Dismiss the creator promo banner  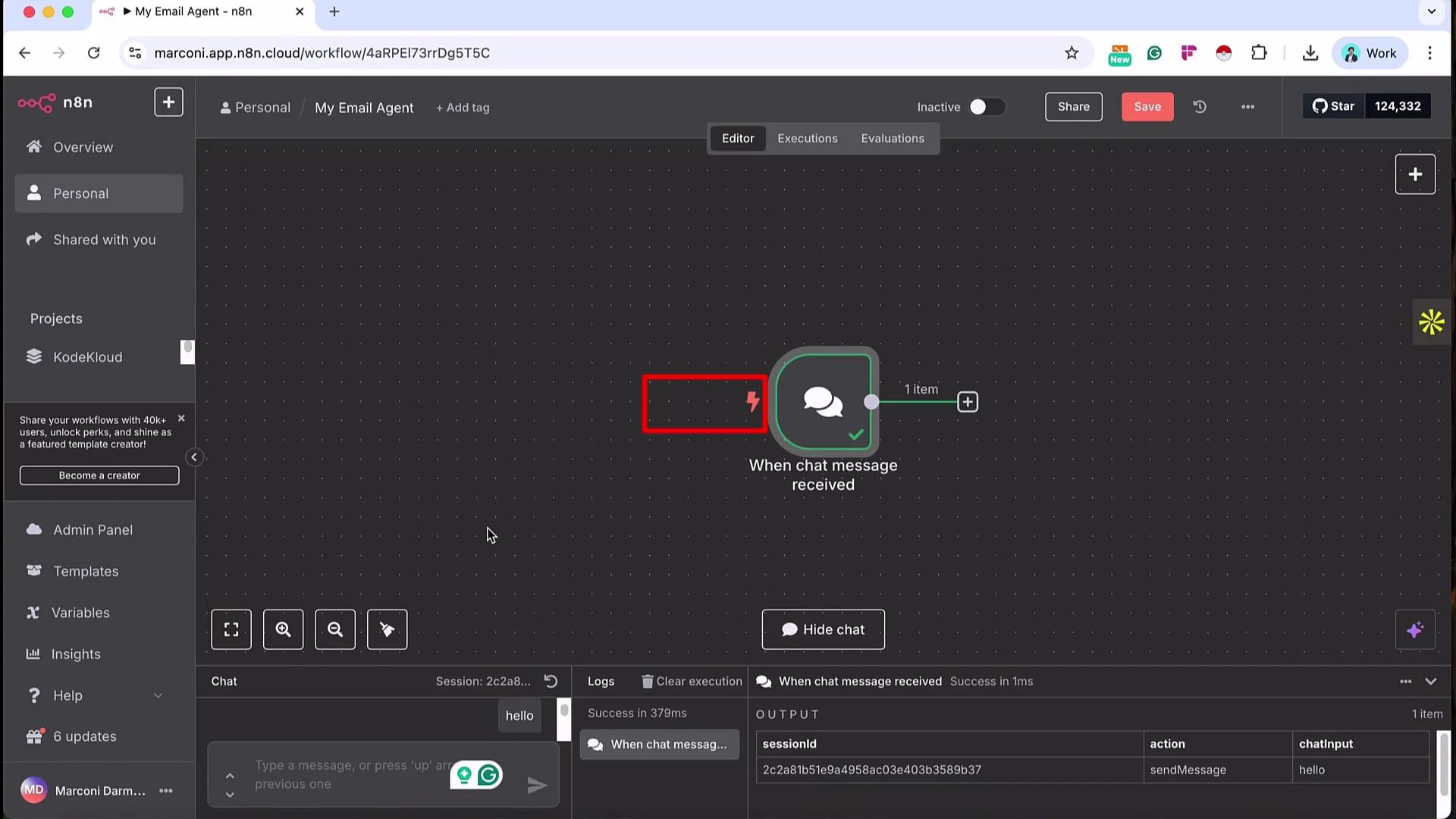(181, 419)
